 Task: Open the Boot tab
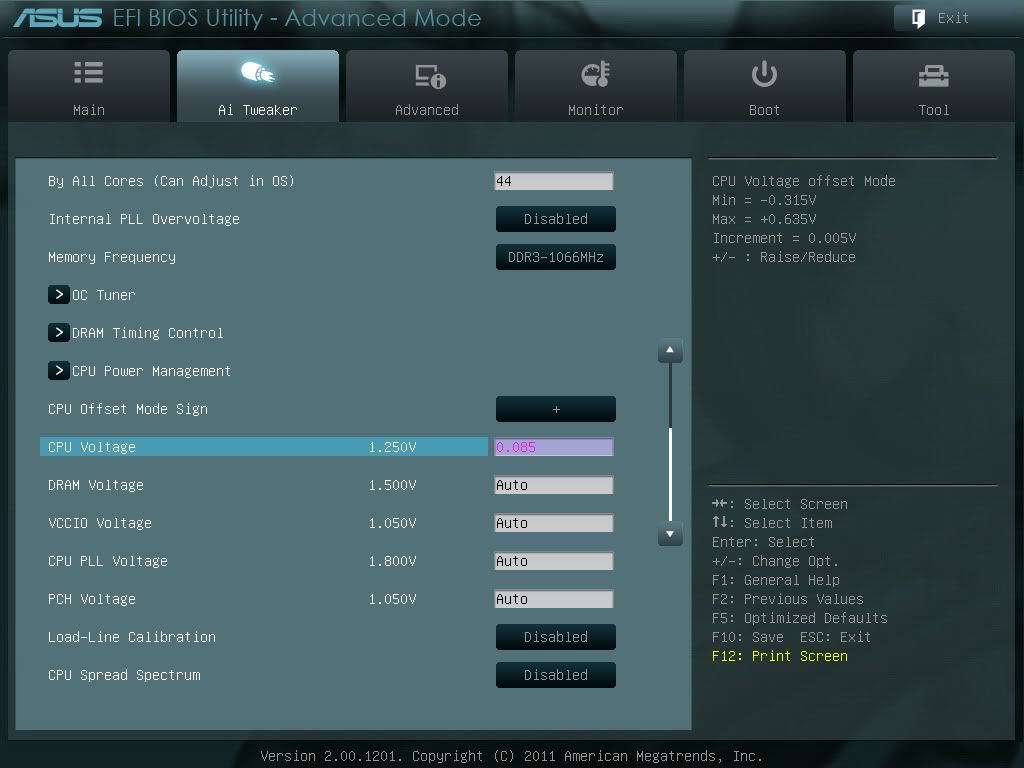click(764, 86)
